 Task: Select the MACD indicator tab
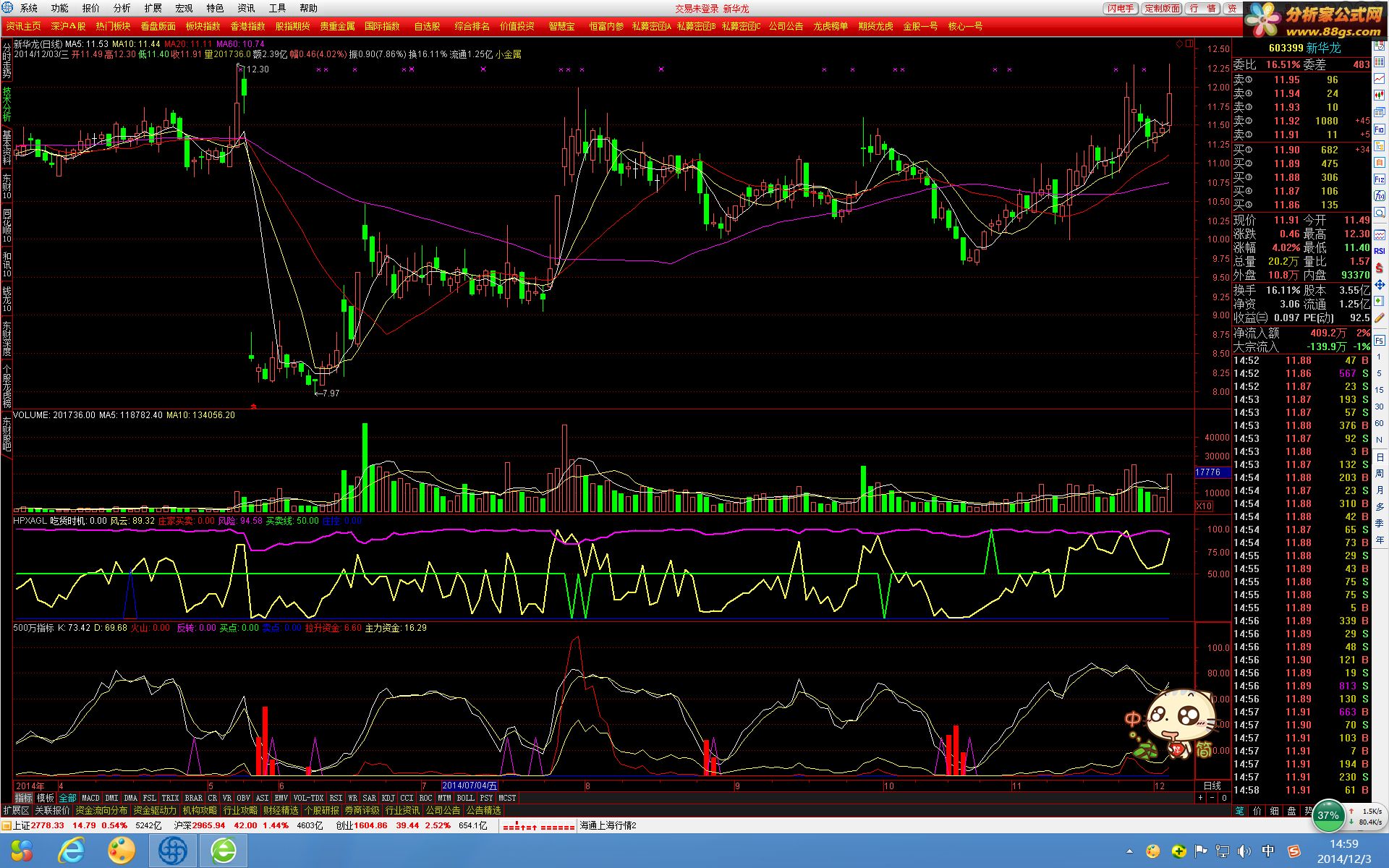(91, 798)
